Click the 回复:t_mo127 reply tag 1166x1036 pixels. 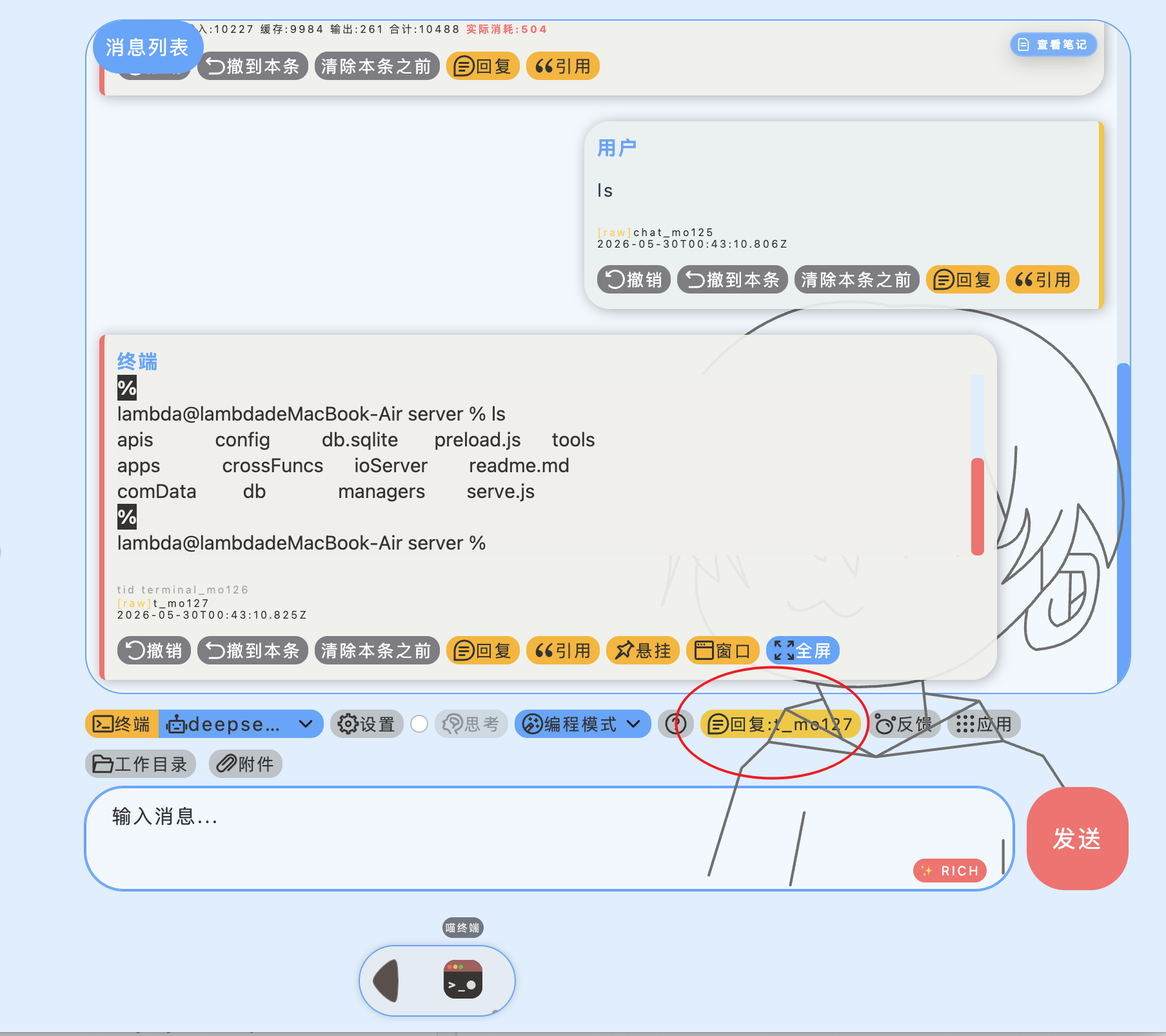[x=780, y=724]
